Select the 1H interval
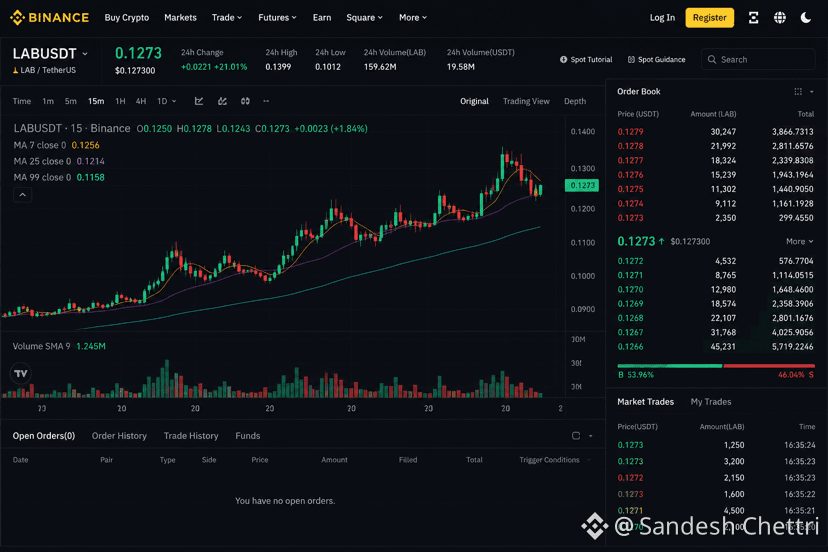 click(x=120, y=101)
